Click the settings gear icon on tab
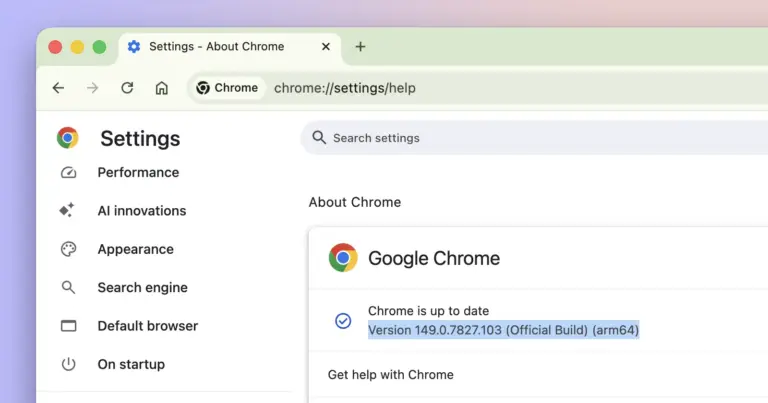The width and height of the screenshot is (768, 403). tap(134, 47)
